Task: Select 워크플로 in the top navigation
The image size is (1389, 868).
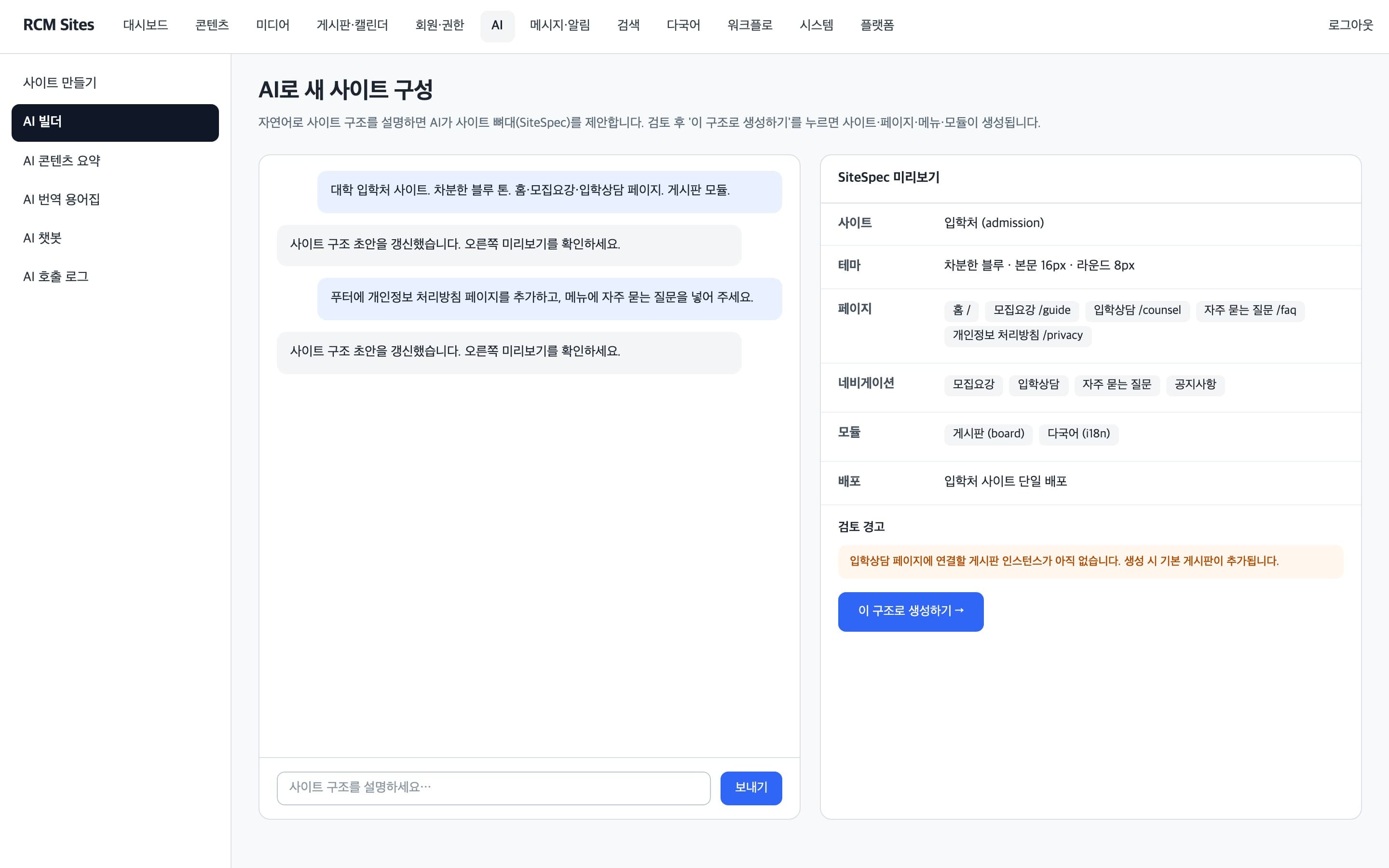Action: [x=749, y=25]
